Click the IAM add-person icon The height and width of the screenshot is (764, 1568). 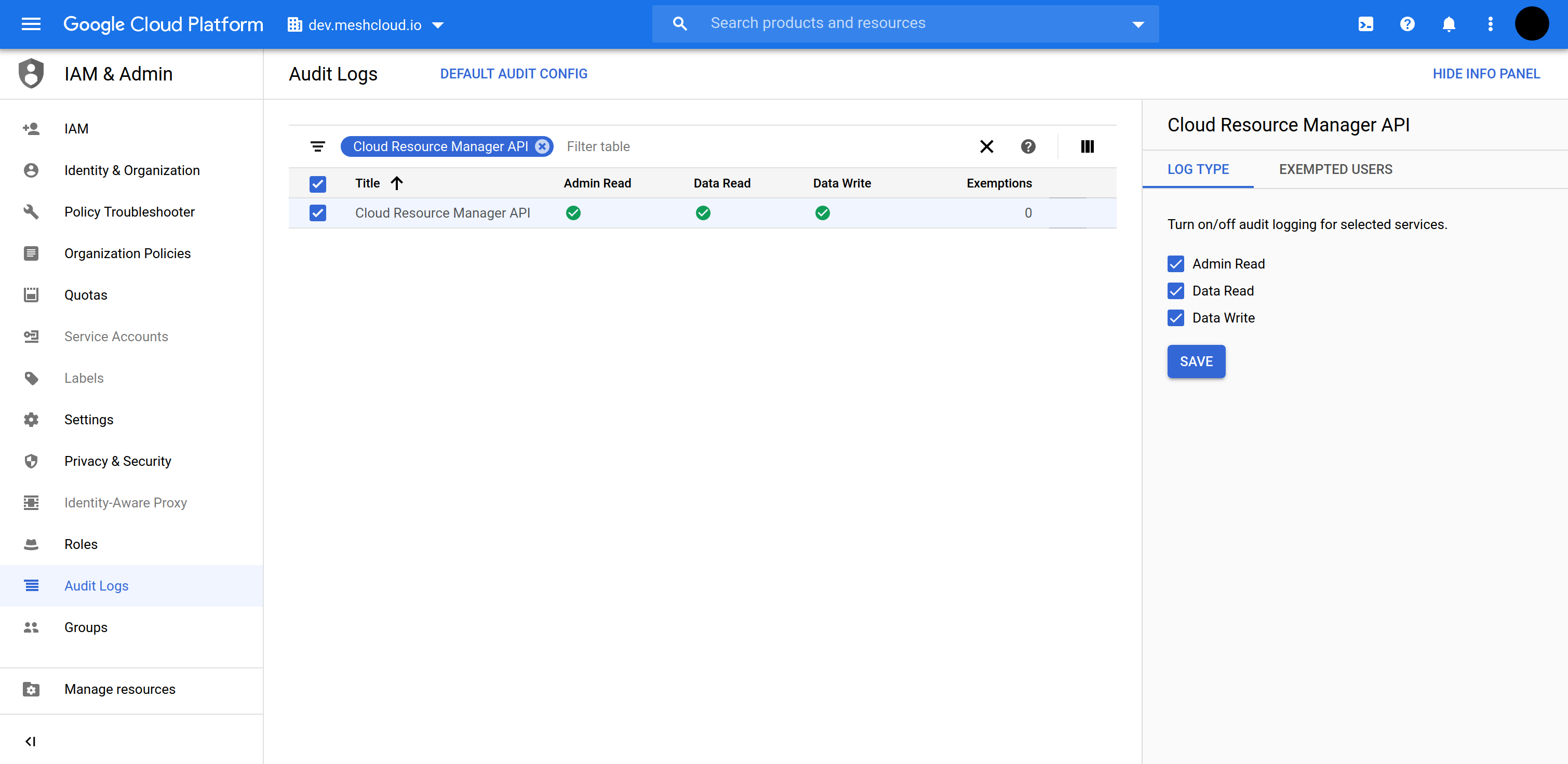(31, 128)
